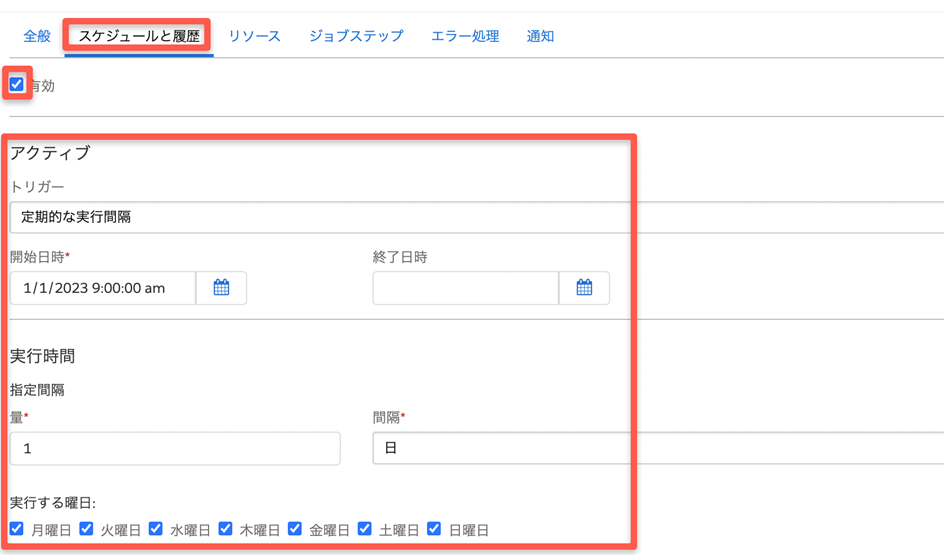
Task: Open the エラー処理 tab
Action: 465,36
